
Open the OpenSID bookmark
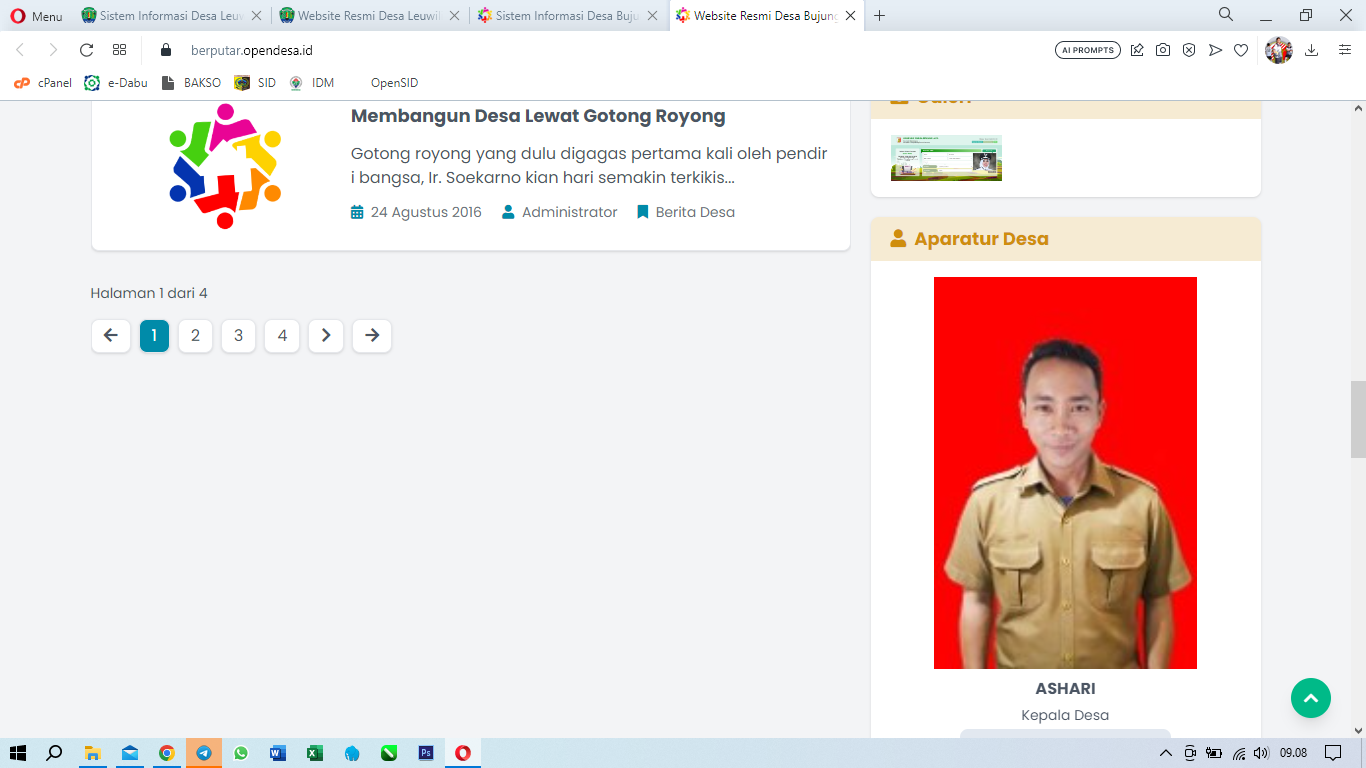click(392, 83)
